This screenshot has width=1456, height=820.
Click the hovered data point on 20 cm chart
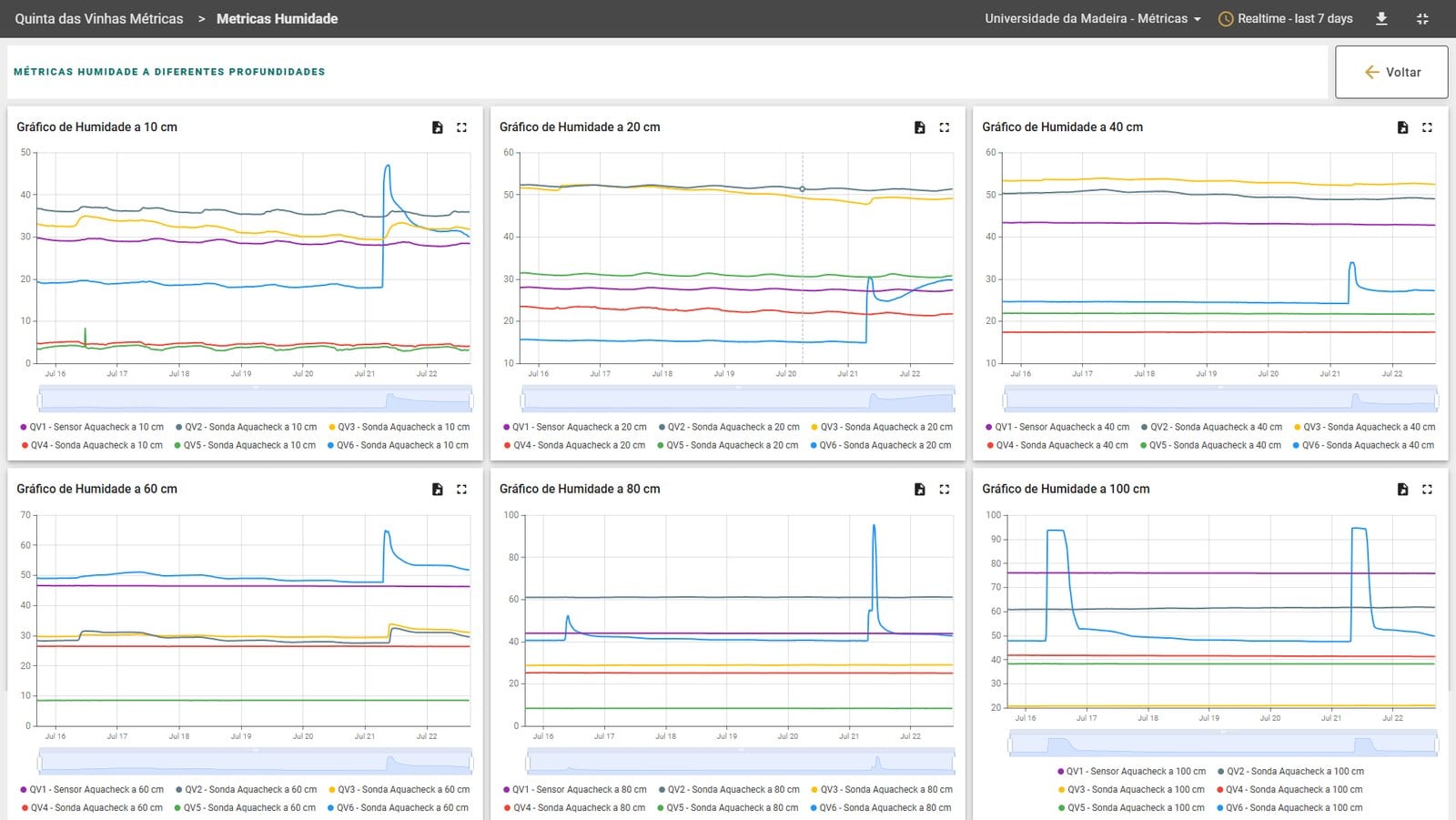pyautogui.click(x=802, y=189)
